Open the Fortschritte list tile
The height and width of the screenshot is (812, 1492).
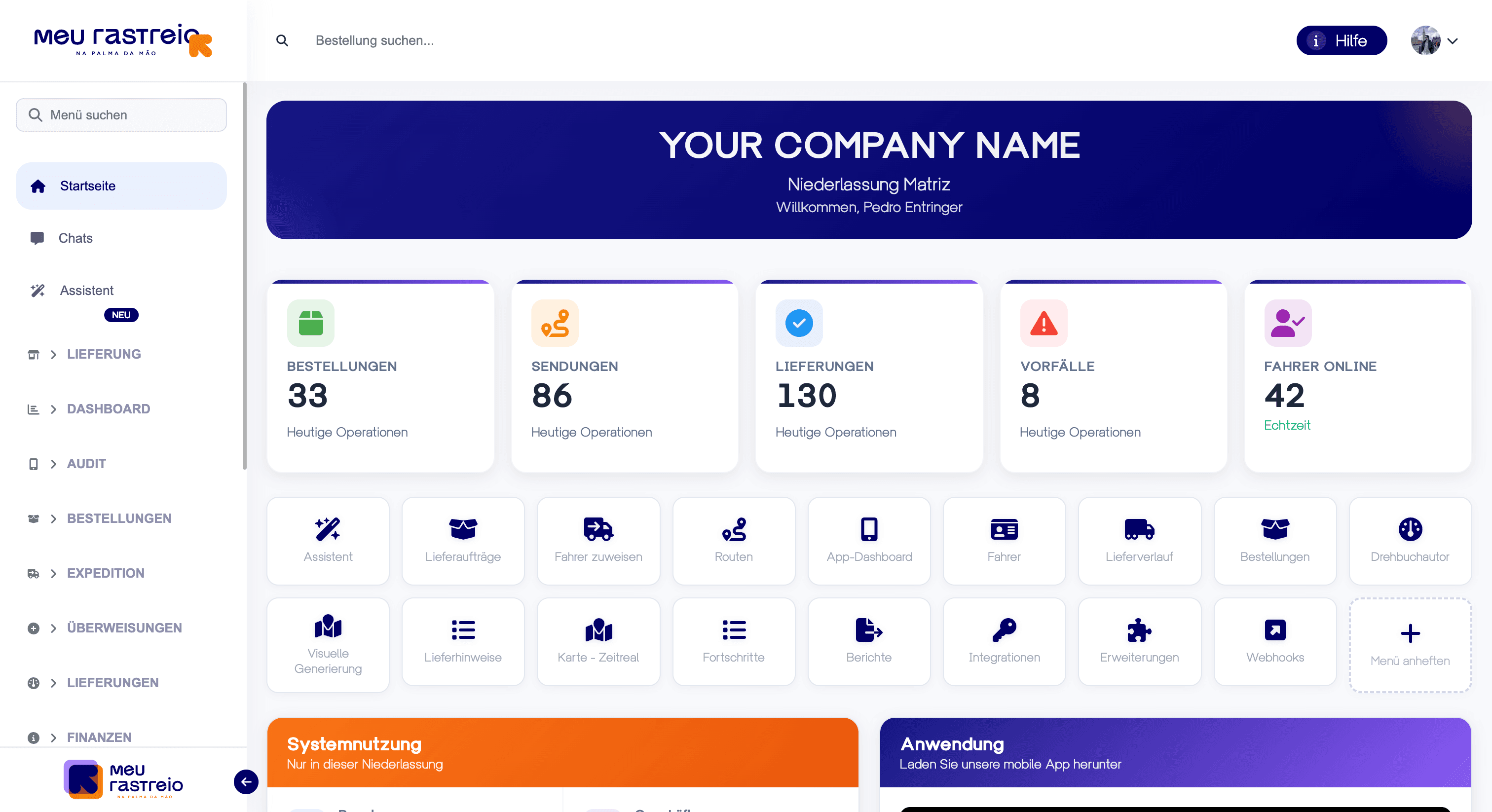(x=734, y=642)
